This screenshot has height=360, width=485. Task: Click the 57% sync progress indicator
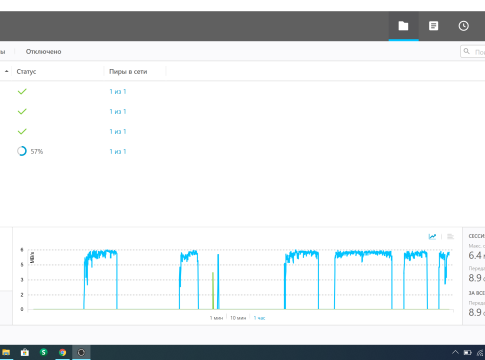[x=22, y=151]
